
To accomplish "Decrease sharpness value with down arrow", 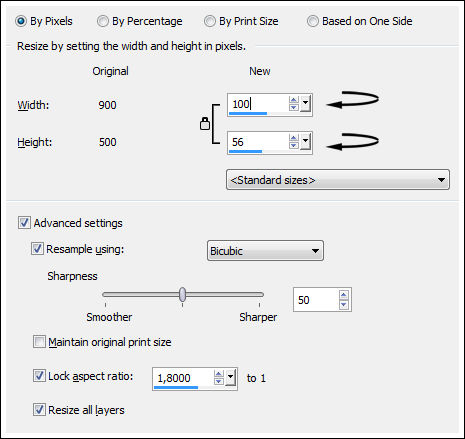I will click(x=344, y=304).
